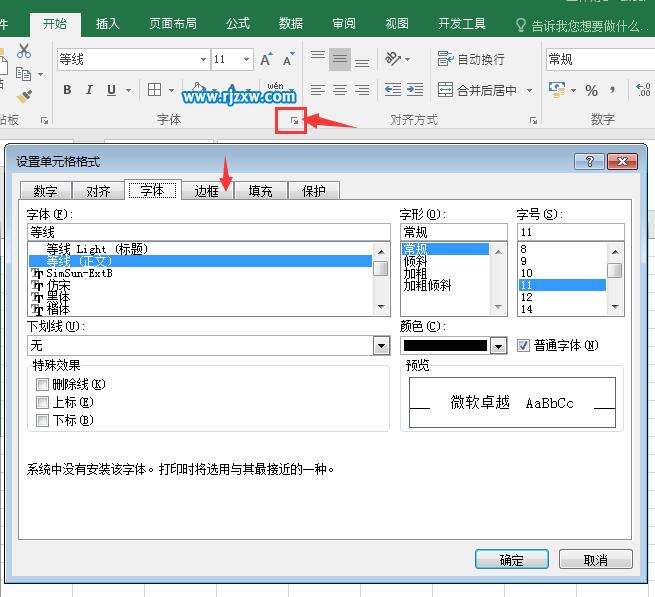Toggle Bold formatting in ribbon

point(67,90)
